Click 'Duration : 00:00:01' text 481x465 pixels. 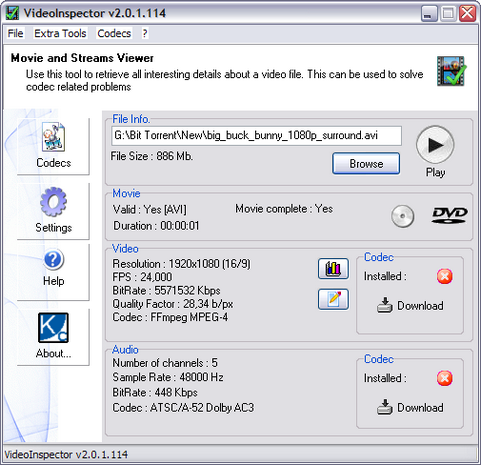pyautogui.click(x=156, y=226)
